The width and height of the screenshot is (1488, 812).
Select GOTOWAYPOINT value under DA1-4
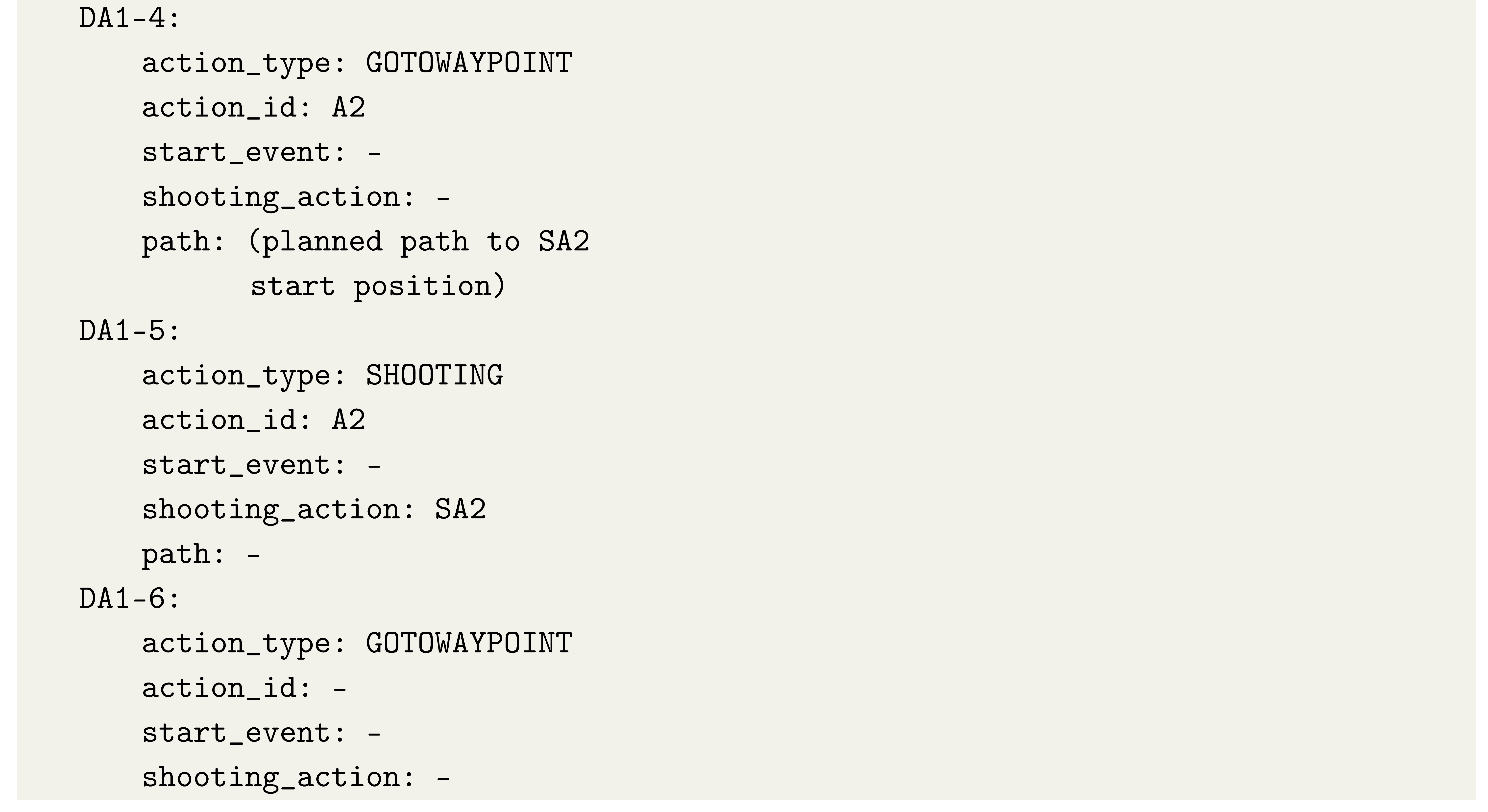[x=468, y=63]
